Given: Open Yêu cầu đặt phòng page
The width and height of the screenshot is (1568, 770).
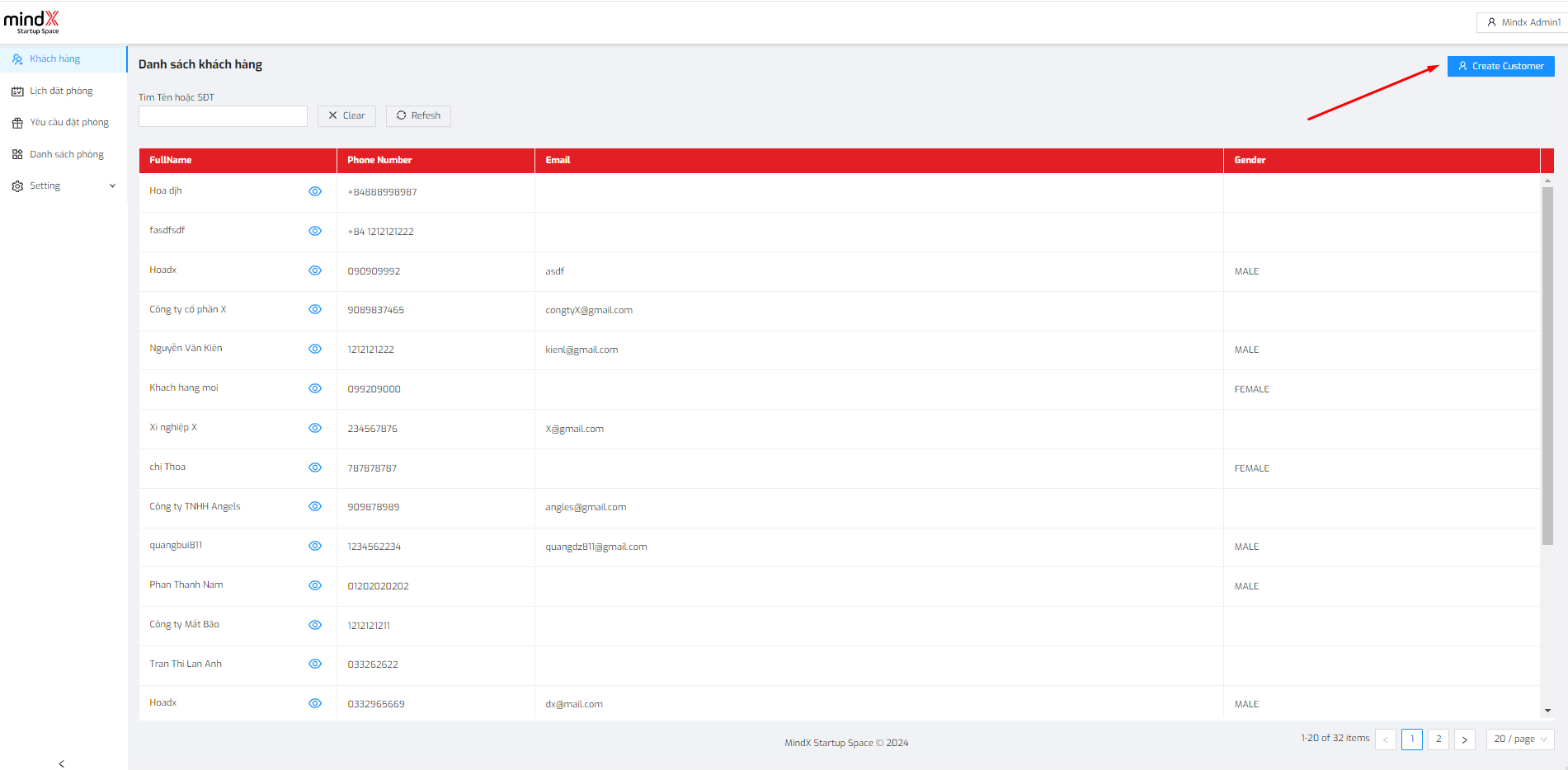Looking at the screenshot, I should pos(68,123).
